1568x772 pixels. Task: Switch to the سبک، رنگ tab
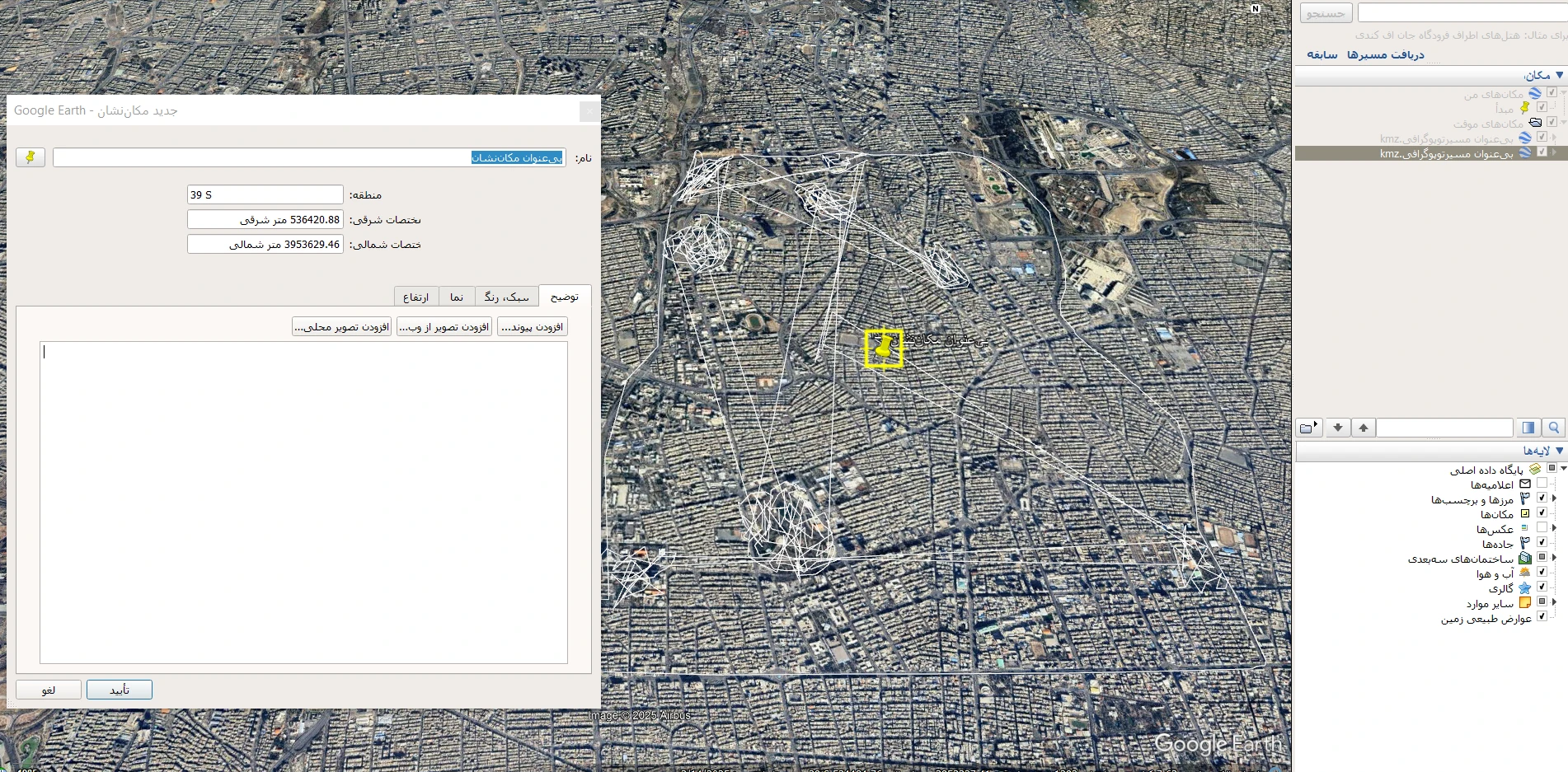click(x=506, y=297)
